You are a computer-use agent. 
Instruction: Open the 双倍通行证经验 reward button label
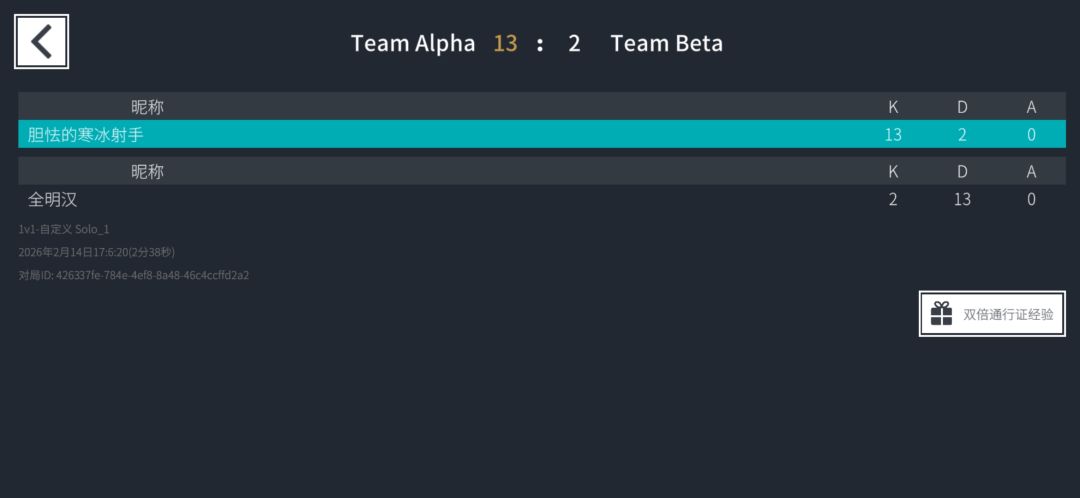pyautogui.click(x=1008, y=314)
